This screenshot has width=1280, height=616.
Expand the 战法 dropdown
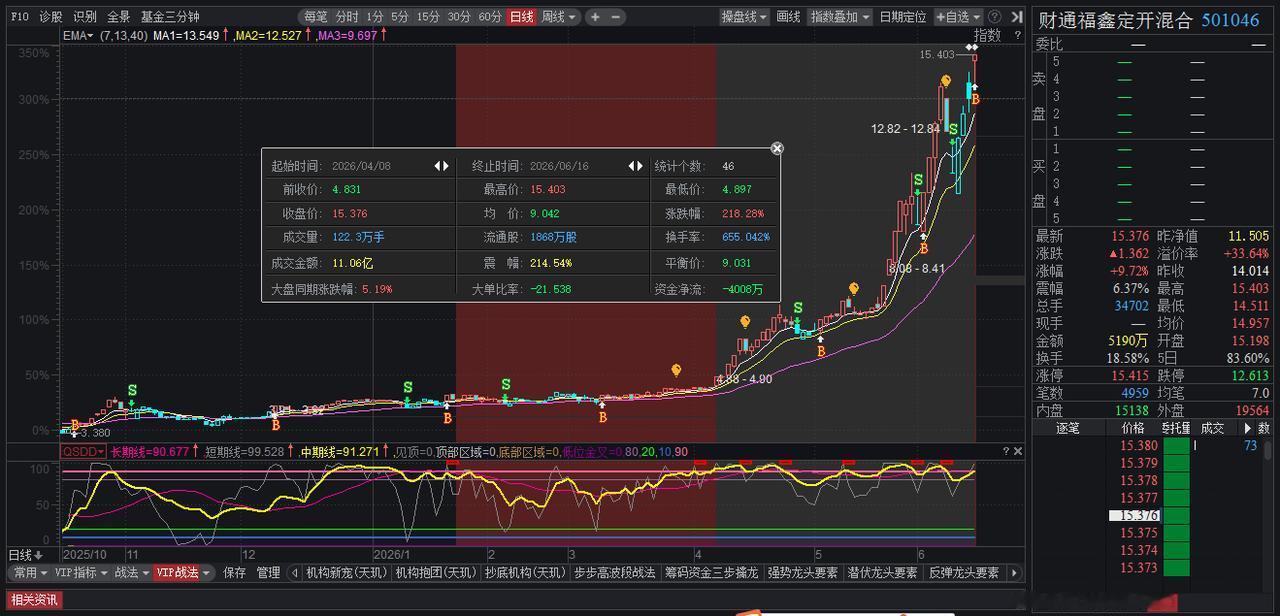(132, 573)
